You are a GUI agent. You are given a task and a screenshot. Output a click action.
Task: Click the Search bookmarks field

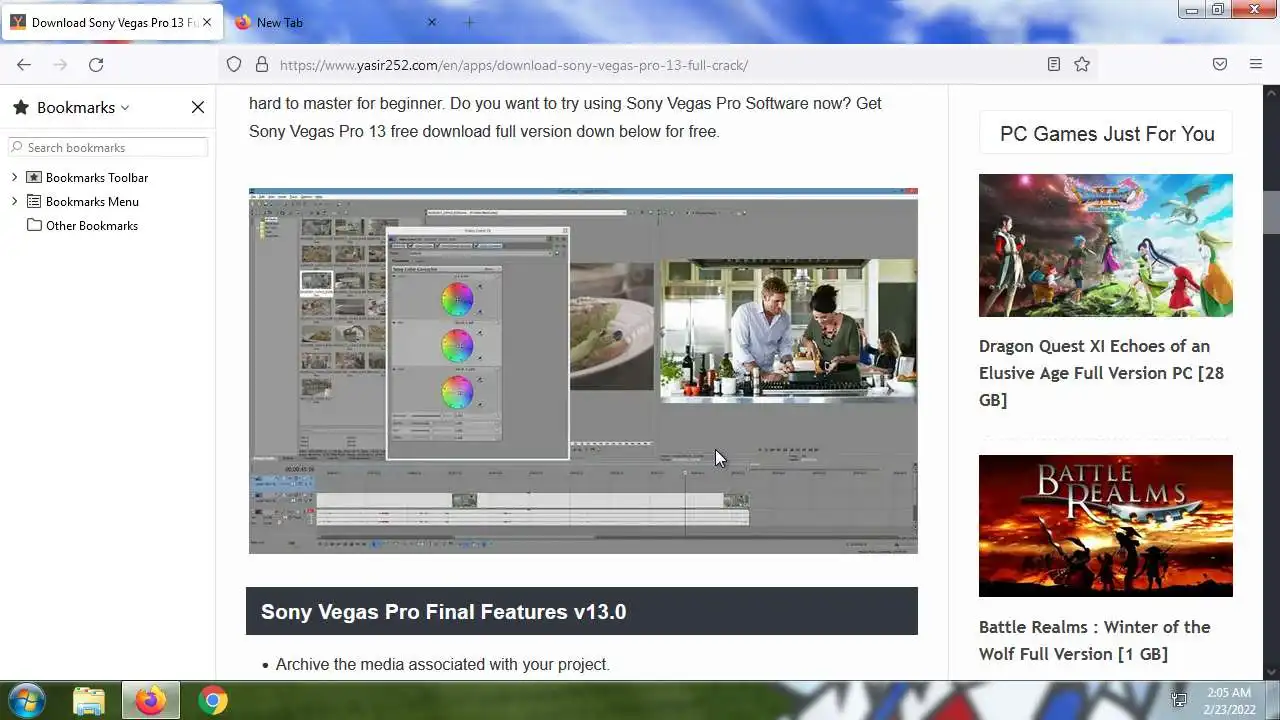pos(108,147)
